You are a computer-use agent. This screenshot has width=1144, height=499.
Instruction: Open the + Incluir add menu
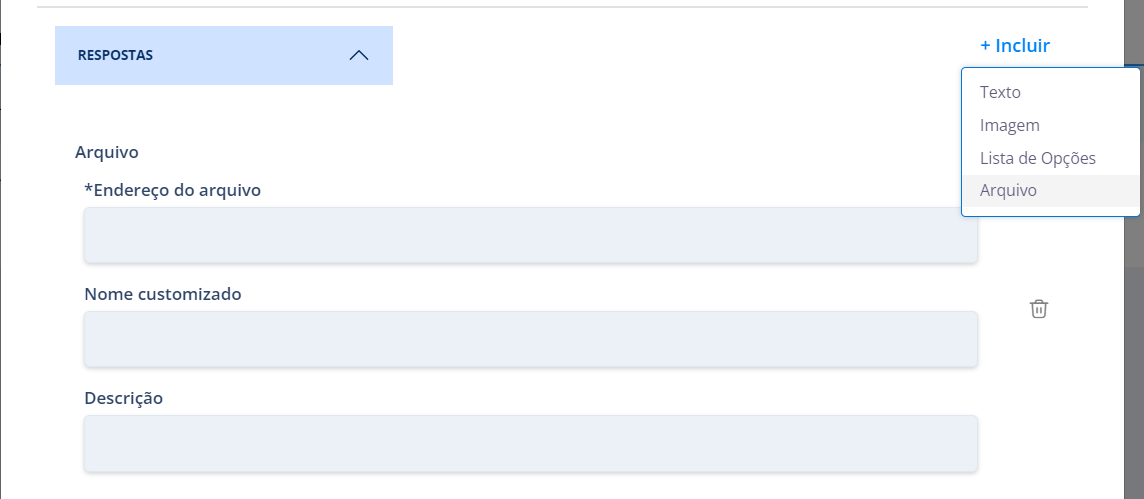1015,45
